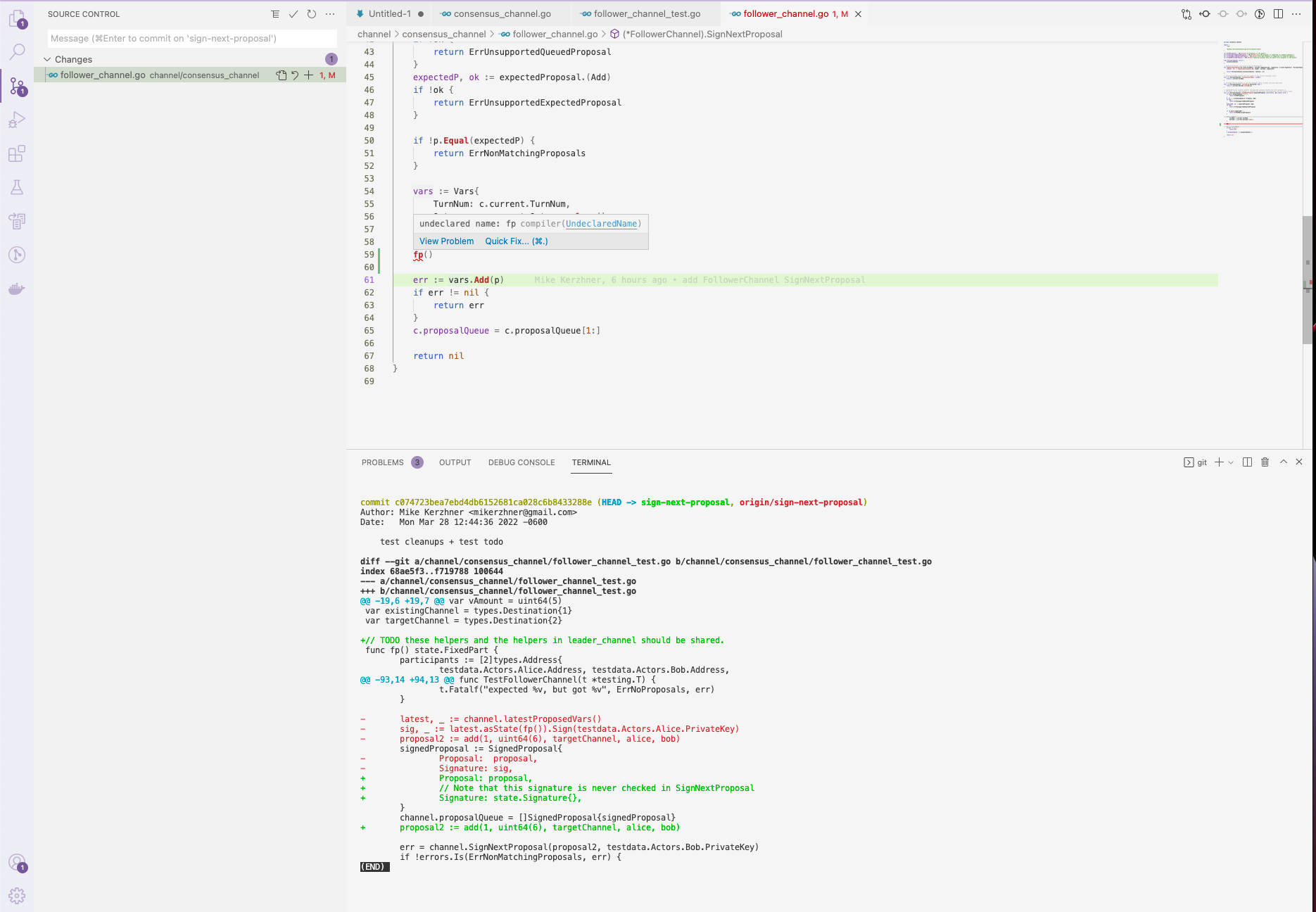Image resolution: width=1316 pixels, height=912 pixels.
Task: Open Source Control more actions menu
Action: click(330, 14)
